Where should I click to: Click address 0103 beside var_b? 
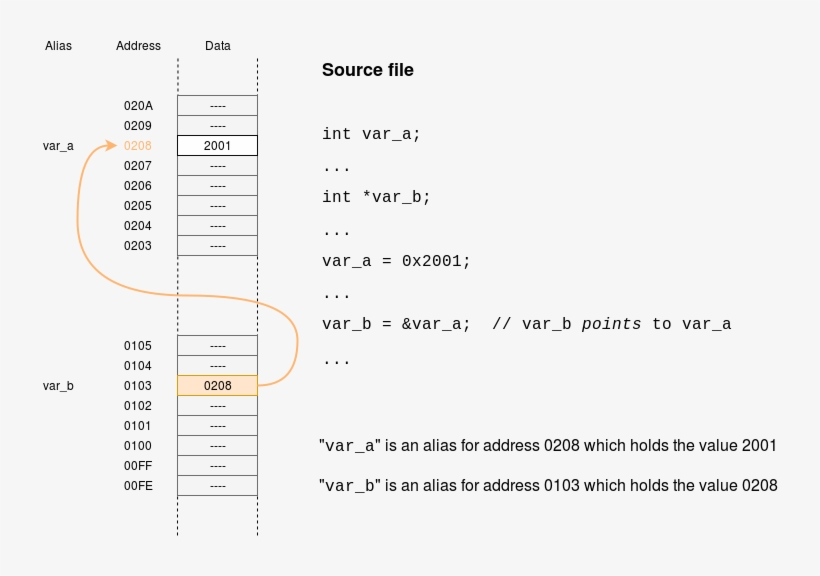138,385
